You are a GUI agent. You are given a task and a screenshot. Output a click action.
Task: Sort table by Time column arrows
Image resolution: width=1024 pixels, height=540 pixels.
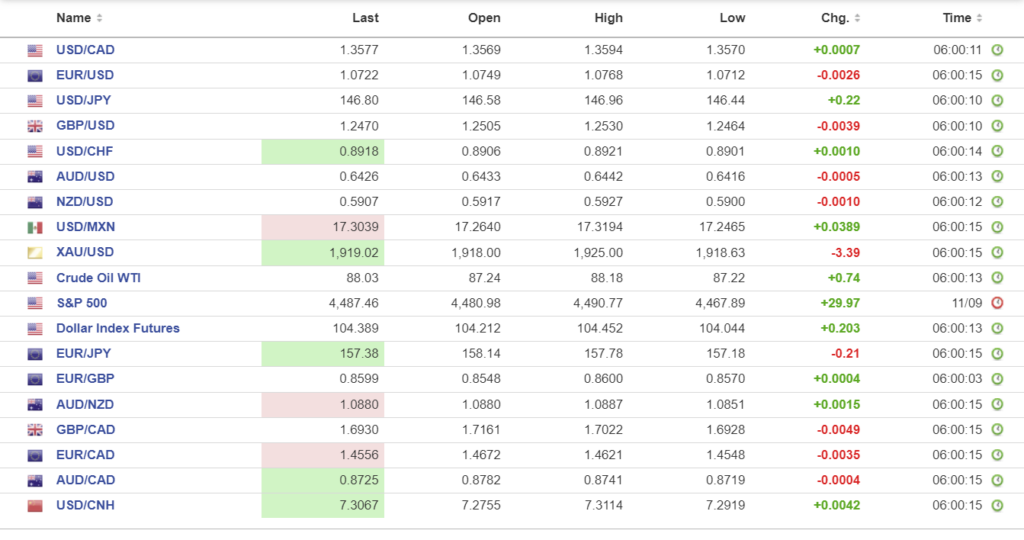(979, 18)
